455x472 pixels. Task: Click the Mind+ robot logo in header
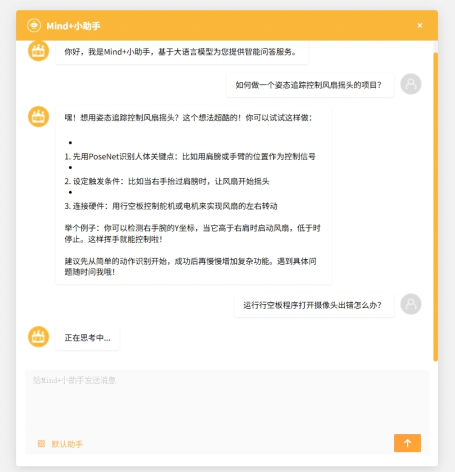coord(34,25)
